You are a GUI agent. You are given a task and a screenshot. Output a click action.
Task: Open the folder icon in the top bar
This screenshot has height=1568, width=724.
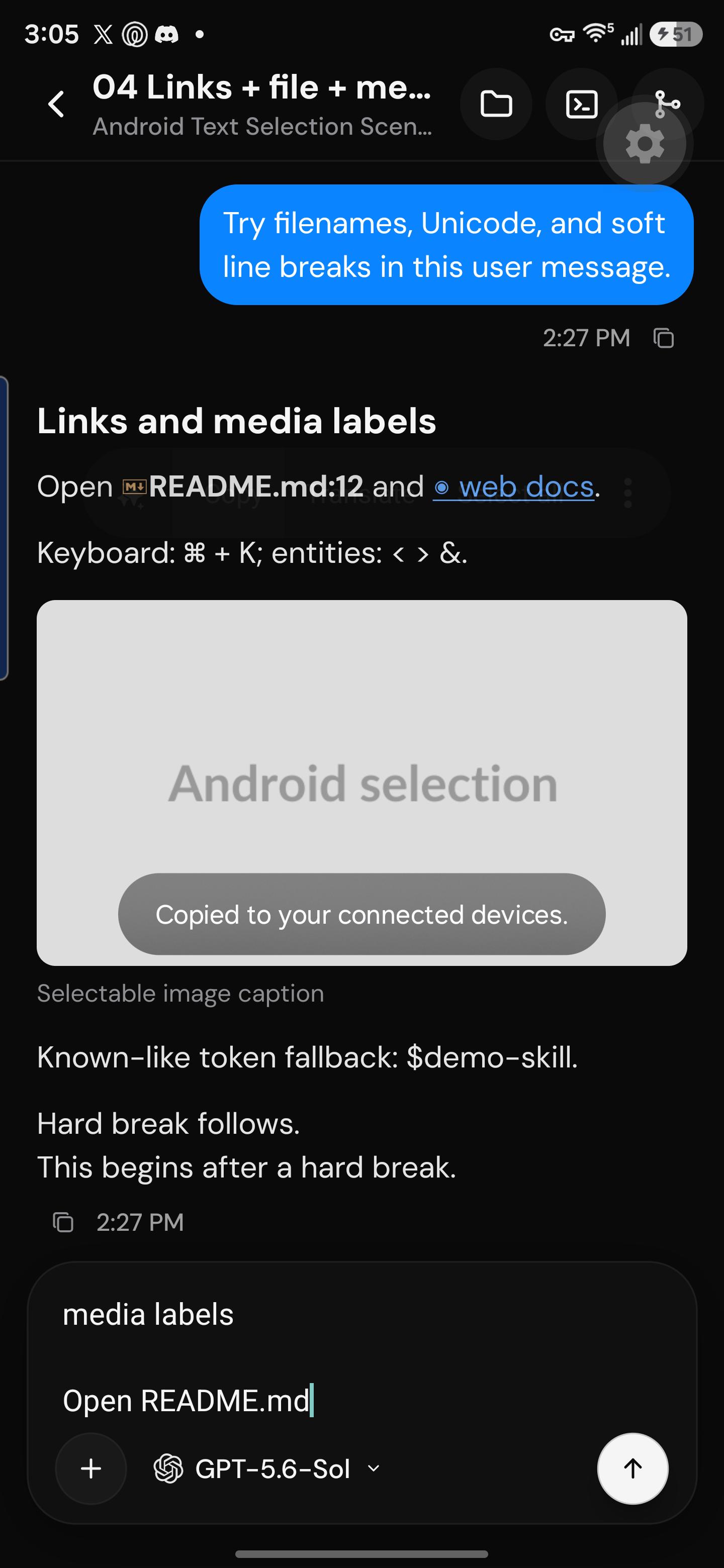(x=496, y=104)
